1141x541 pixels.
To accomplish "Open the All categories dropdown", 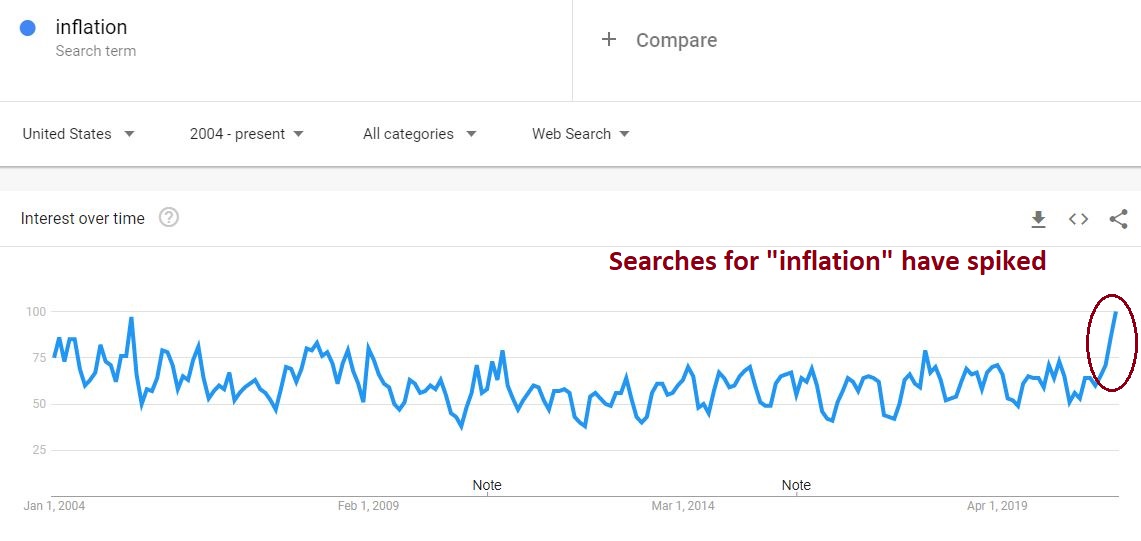I will click(419, 134).
